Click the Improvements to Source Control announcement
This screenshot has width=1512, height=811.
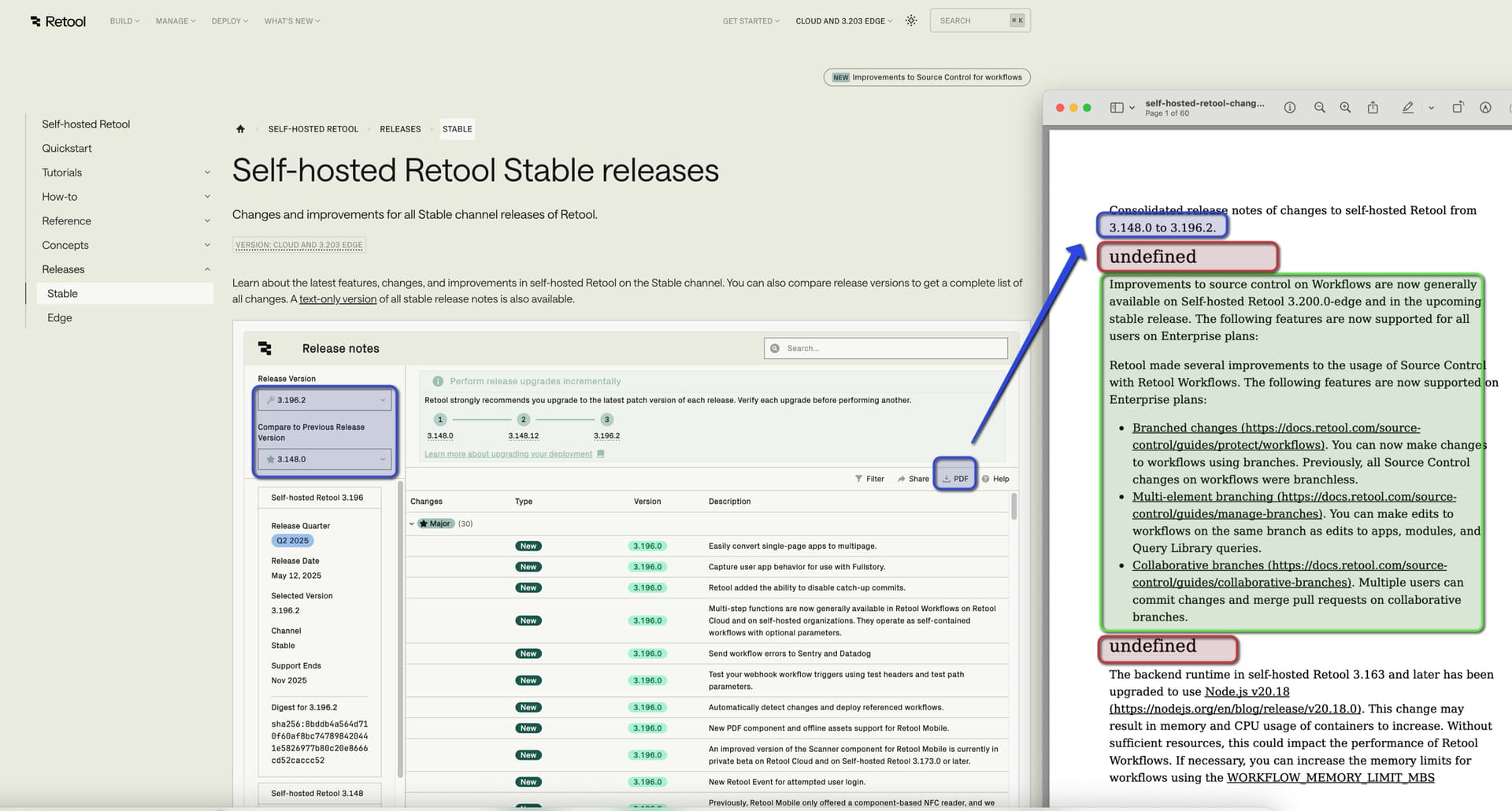tap(927, 77)
